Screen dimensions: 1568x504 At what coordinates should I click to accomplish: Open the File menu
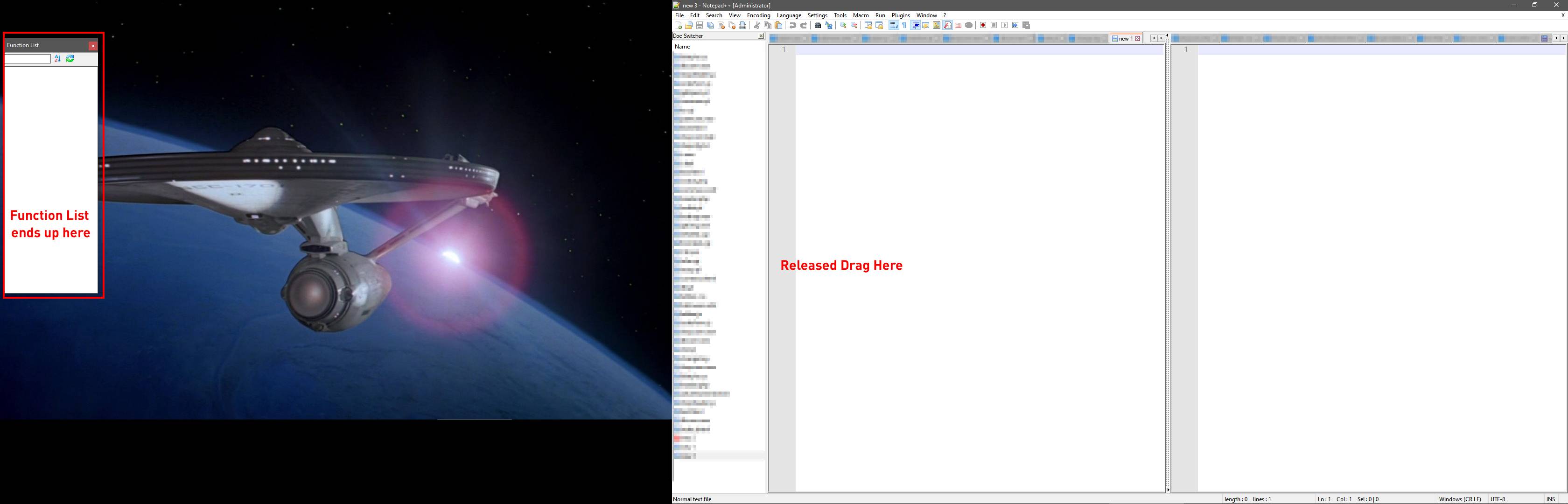(679, 15)
